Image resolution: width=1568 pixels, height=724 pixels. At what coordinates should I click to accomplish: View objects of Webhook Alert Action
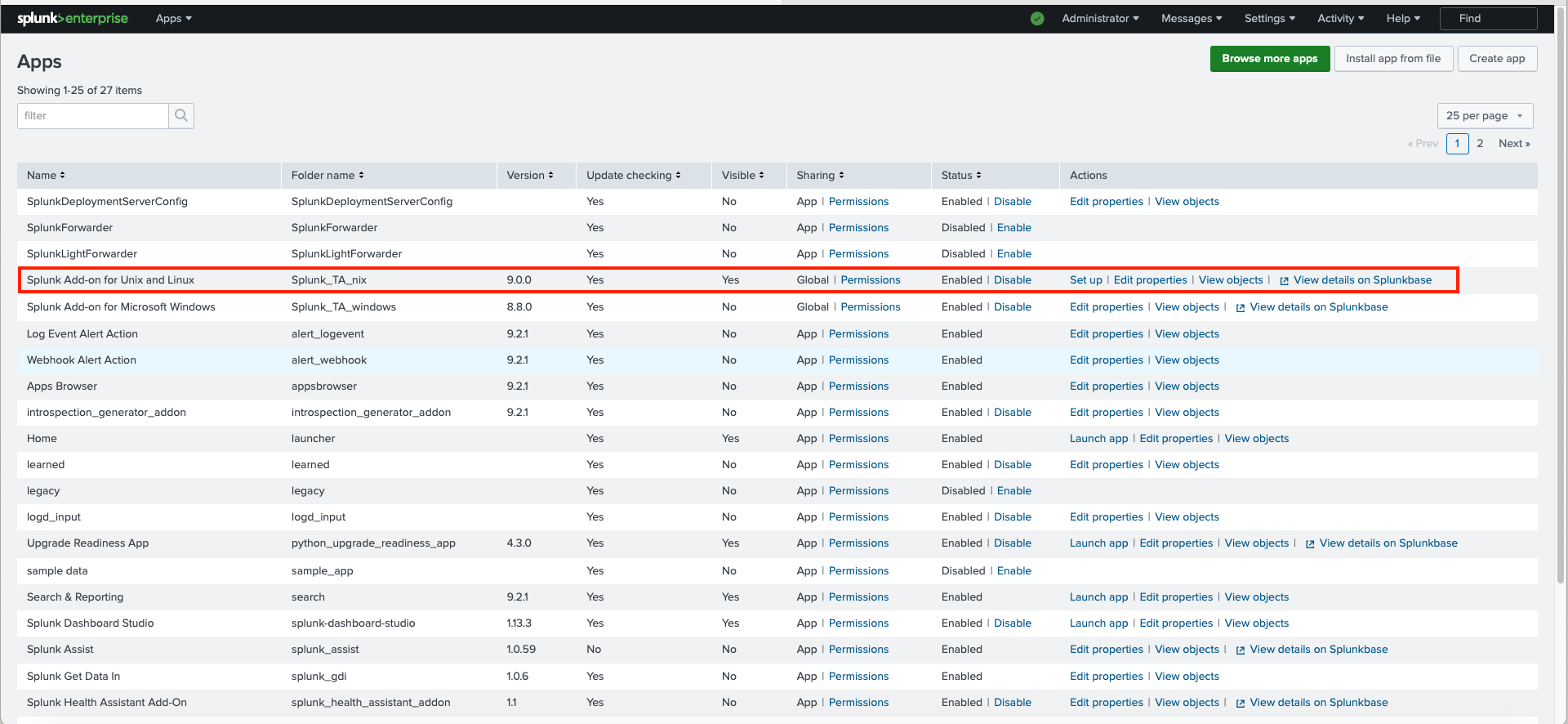coord(1187,360)
